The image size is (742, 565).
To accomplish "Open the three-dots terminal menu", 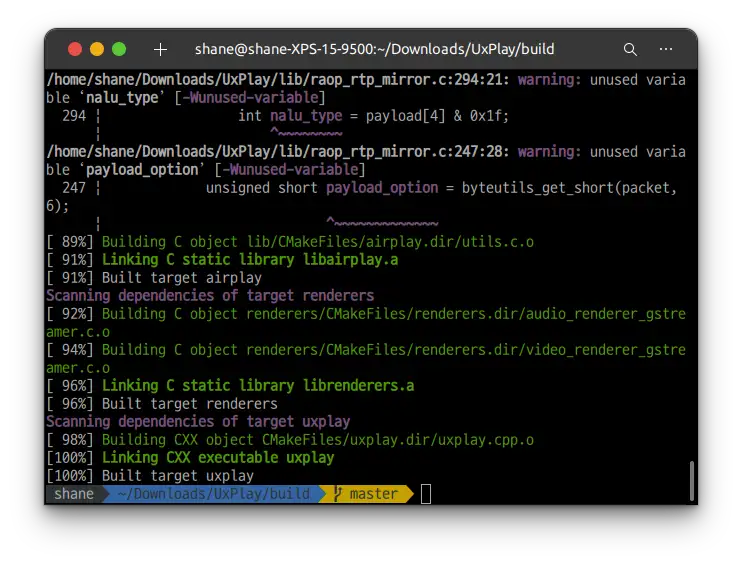I will click(666, 49).
